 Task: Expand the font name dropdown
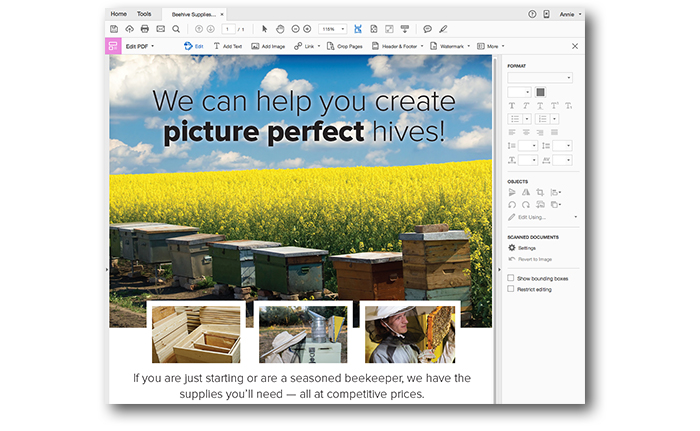tap(540, 77)
